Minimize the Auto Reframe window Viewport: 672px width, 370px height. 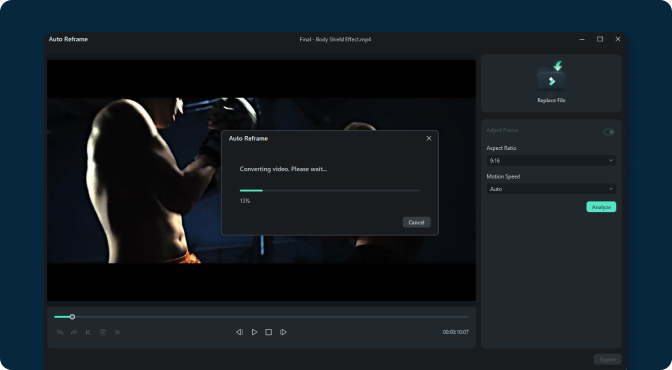point(582,39)
